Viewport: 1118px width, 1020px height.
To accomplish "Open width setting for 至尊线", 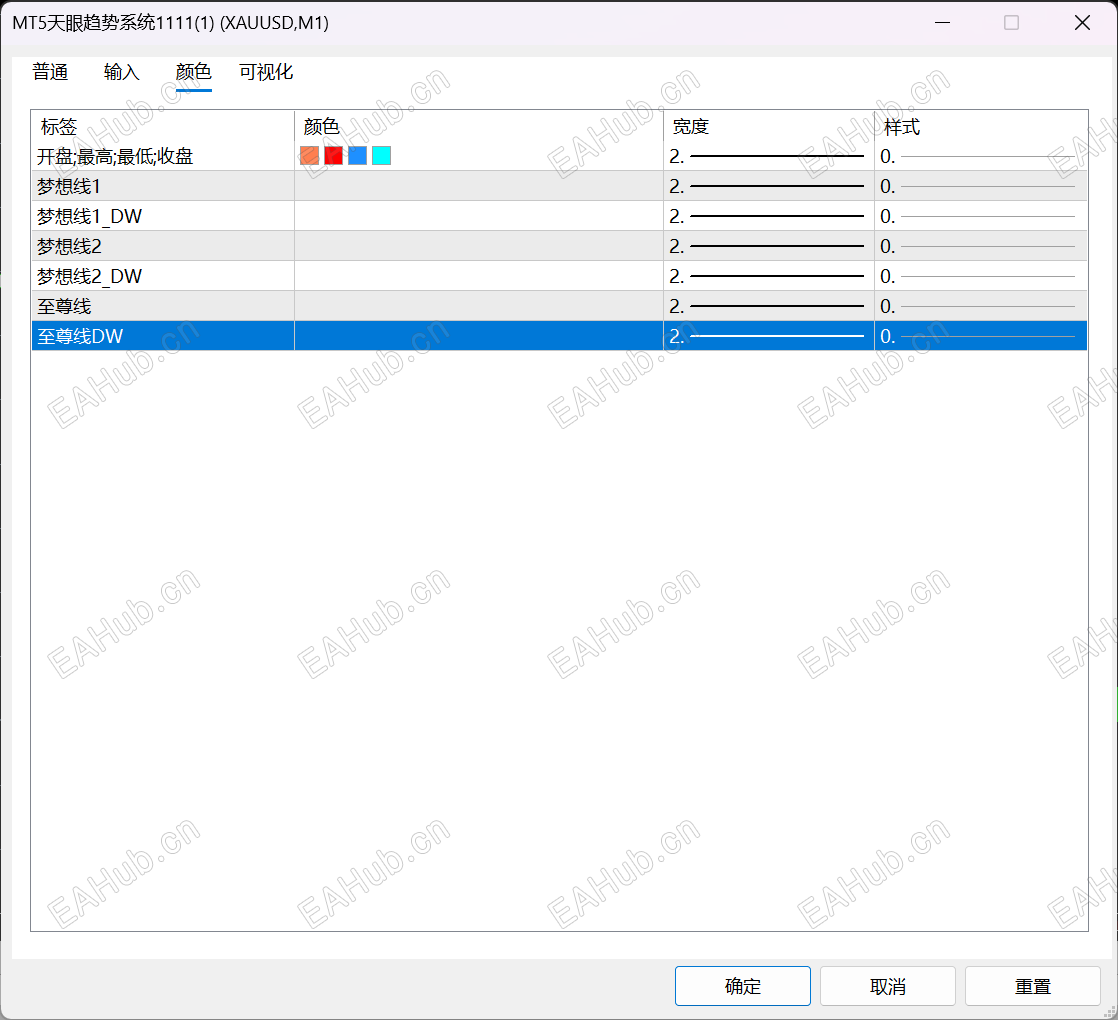I will click(769, 306).
